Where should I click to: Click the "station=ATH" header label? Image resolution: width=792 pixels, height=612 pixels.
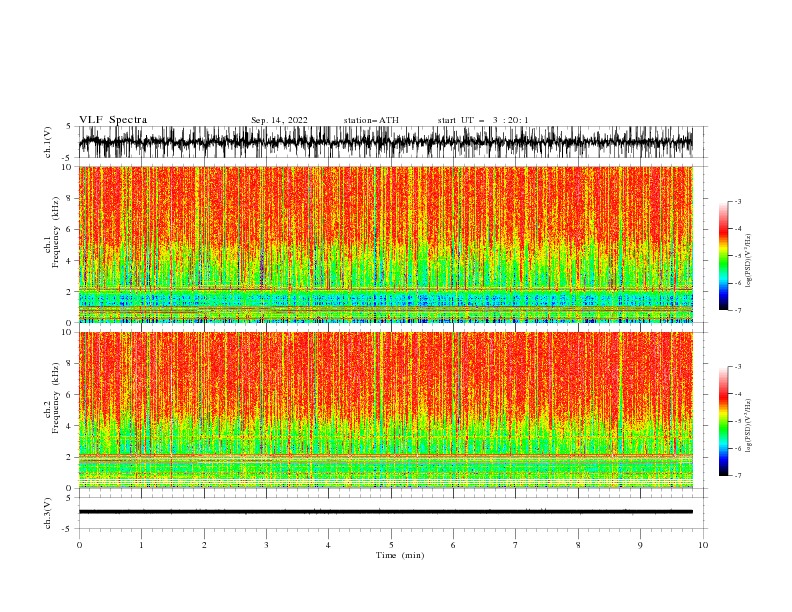(x=371, y=120)
